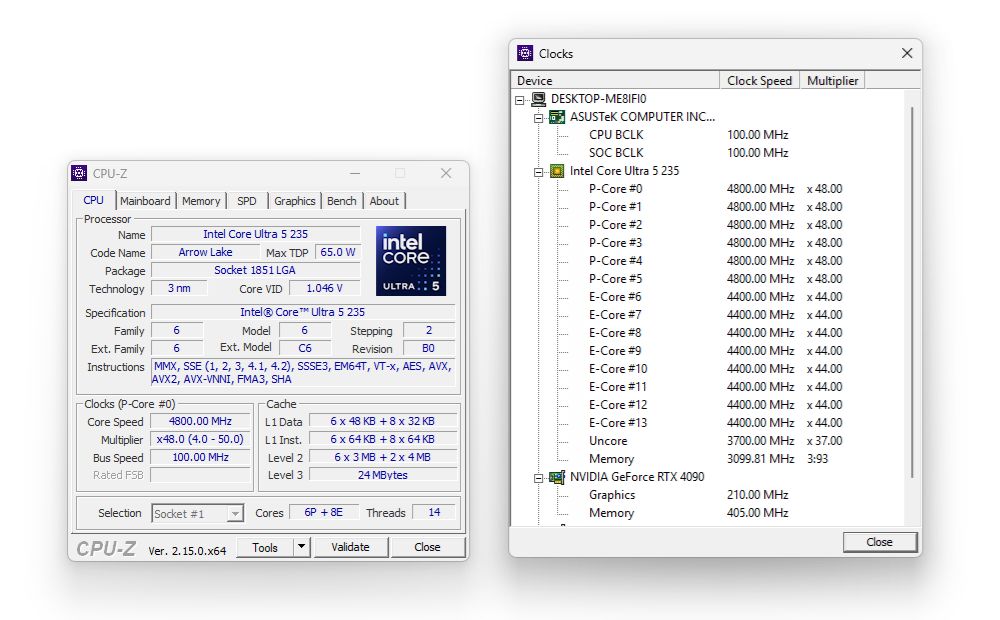Switch to the Graphics tab
This screenshot has height=620, width=1000.
tap(295, 201)
